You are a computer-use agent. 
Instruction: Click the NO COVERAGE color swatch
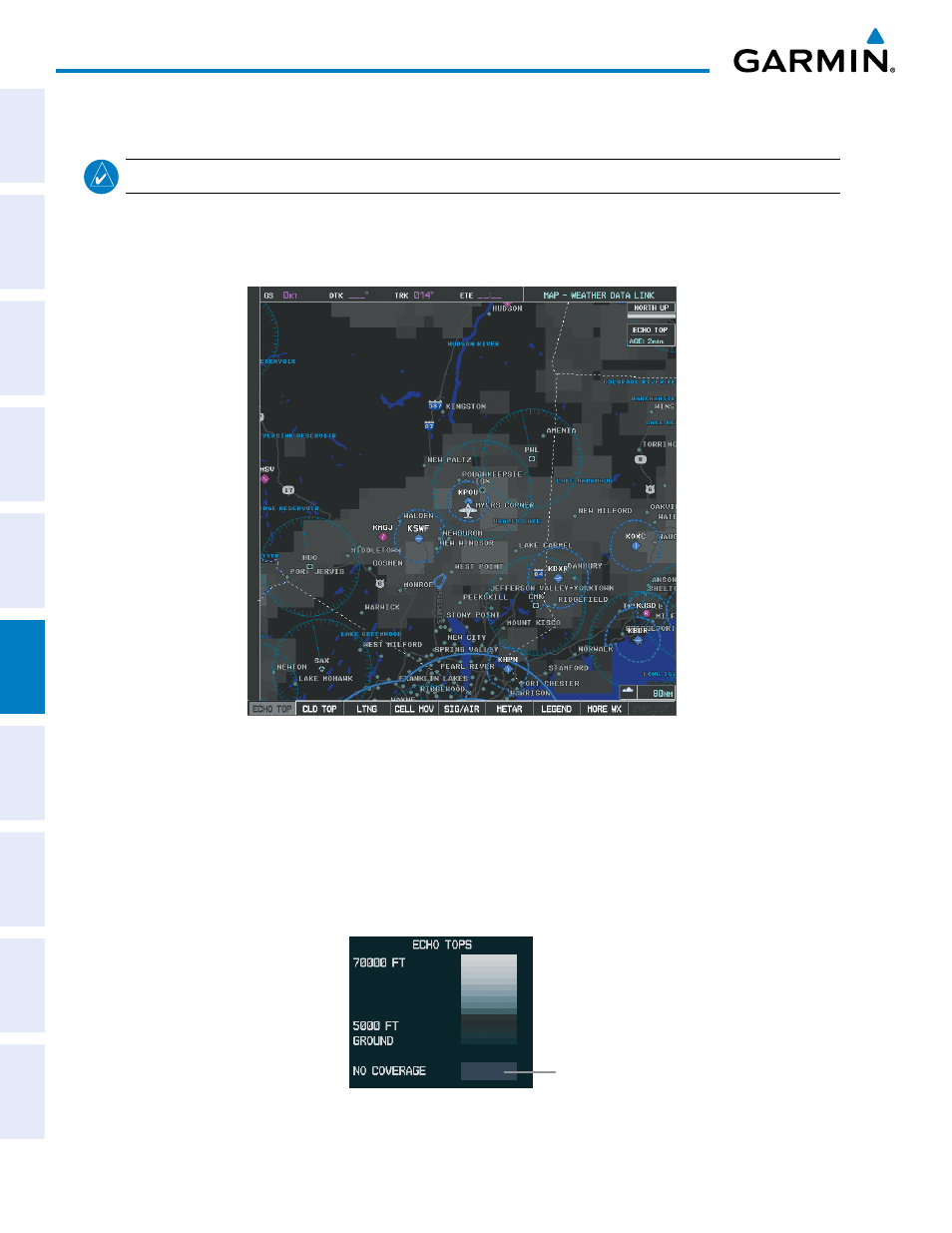[489, 1071]
